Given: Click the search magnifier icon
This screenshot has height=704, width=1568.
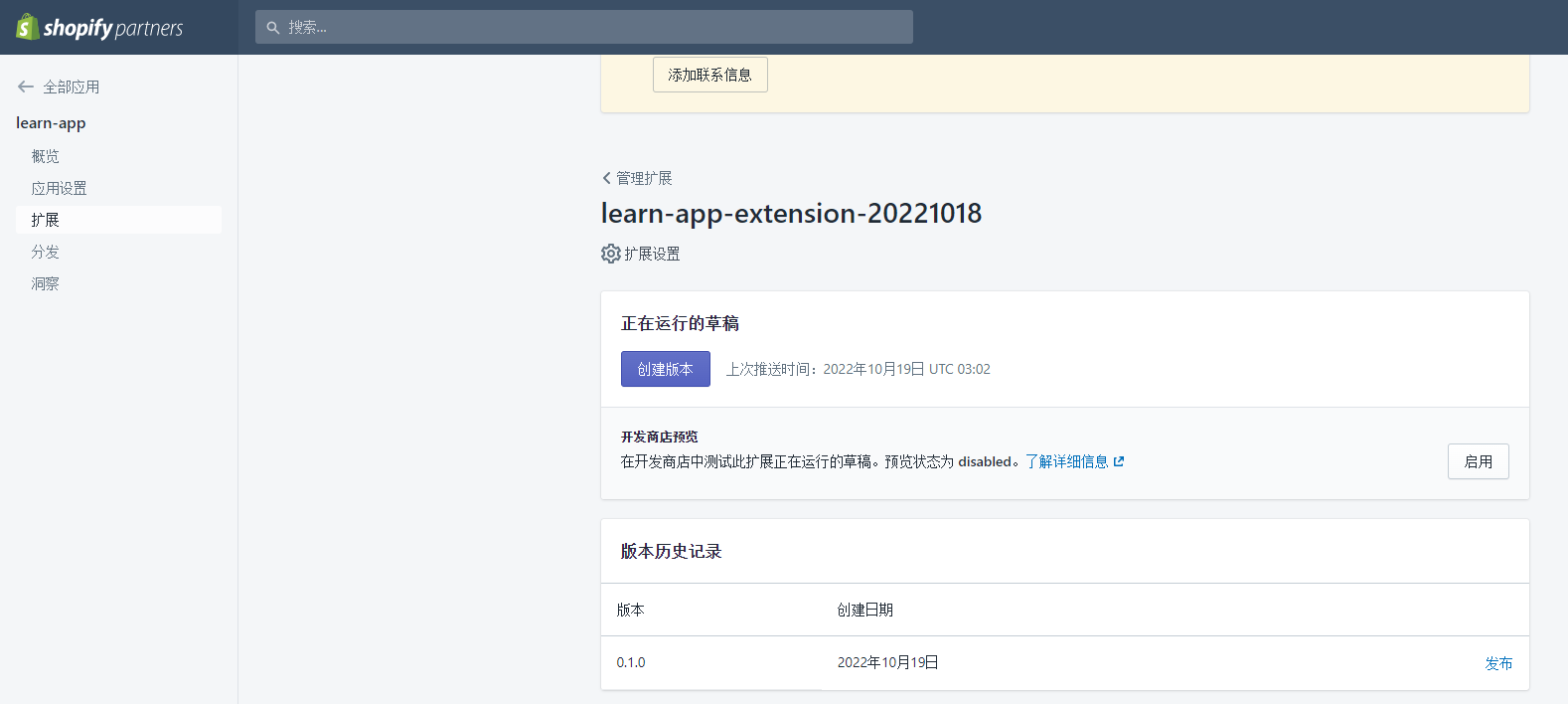Looking at the screenshot, I should point(273,28).
